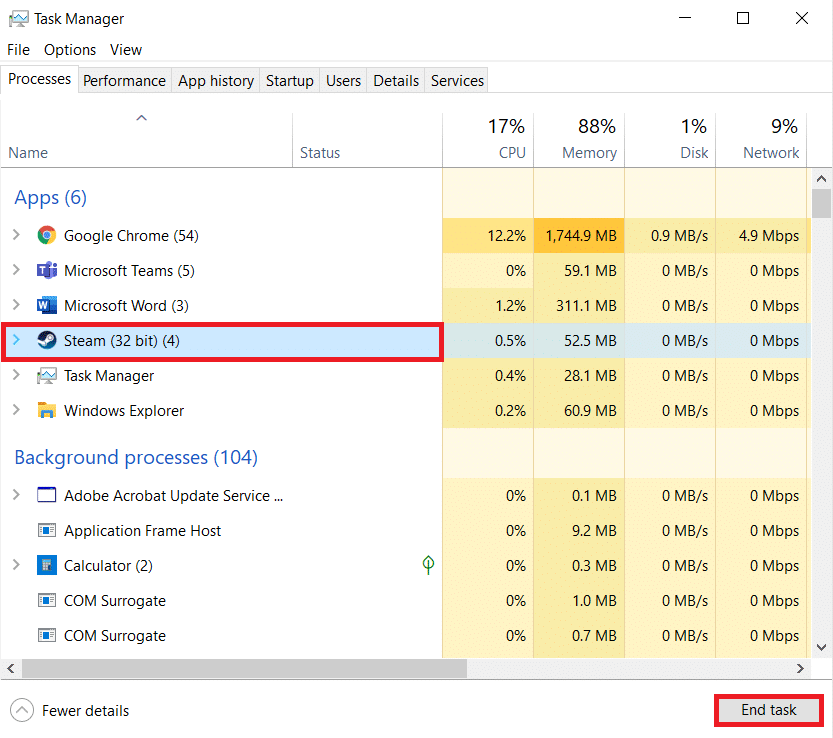
Task: Click the End task button
Action: coord(768,710)
